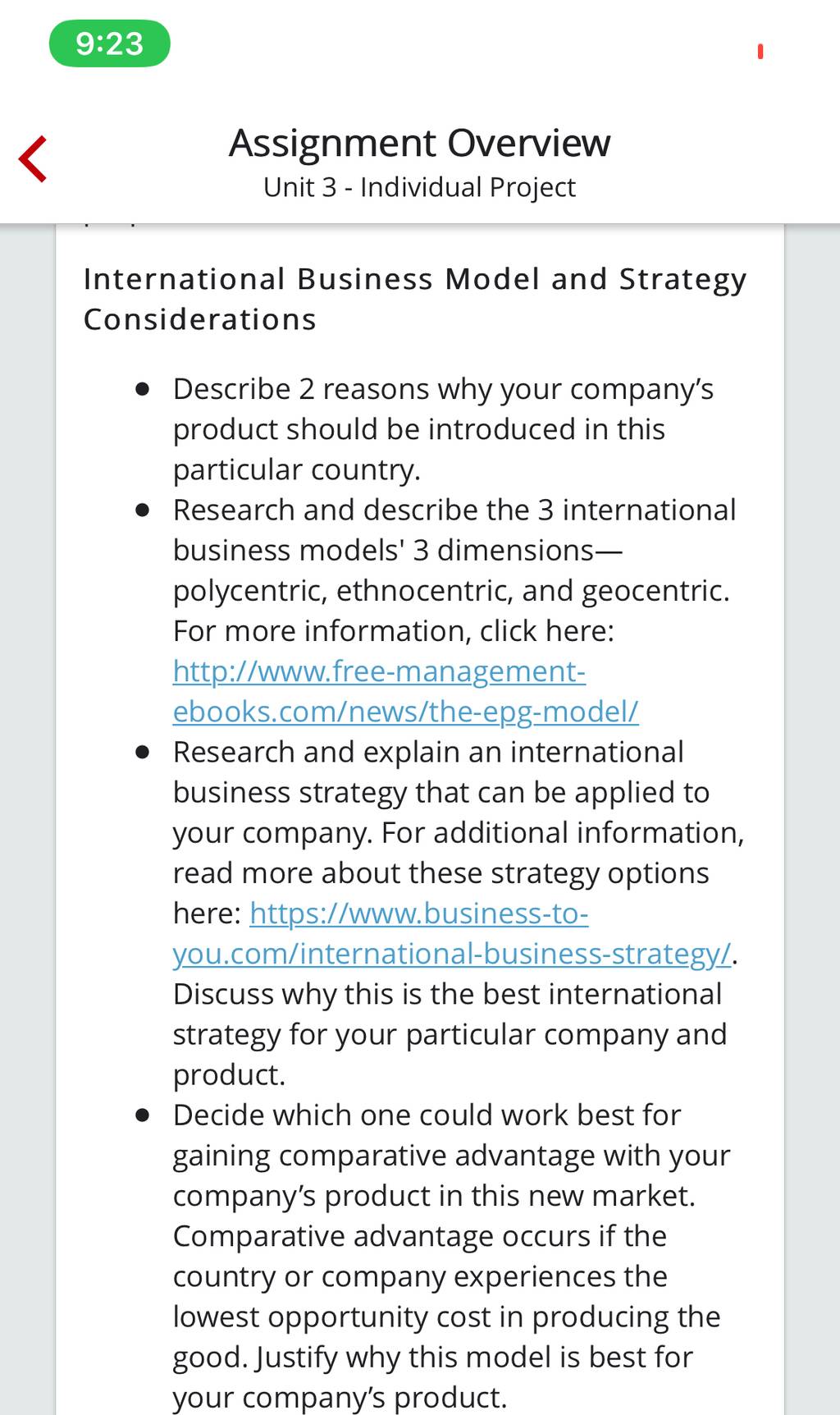Tap the red battery indicator in status bar
This screenshot has width=840, height=1415.
(760, 52)
